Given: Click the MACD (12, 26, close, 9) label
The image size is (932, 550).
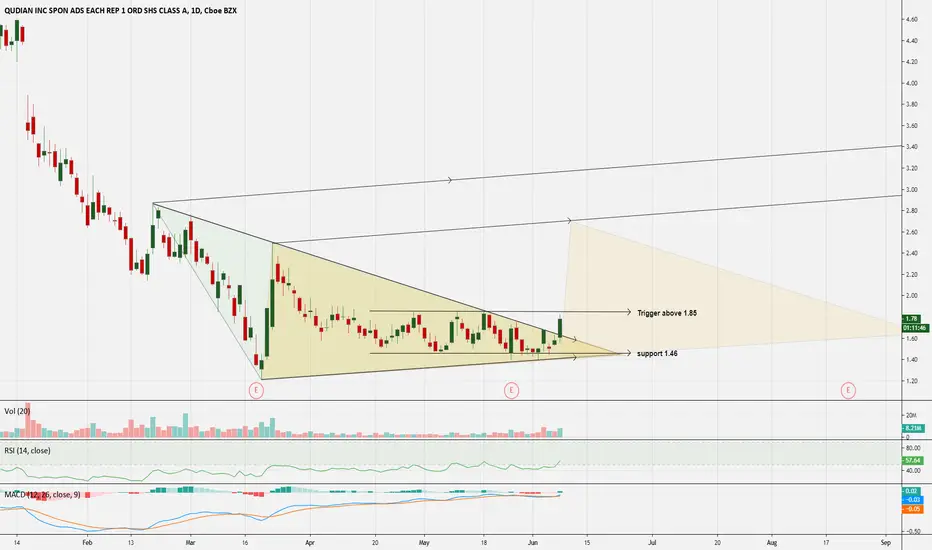Looking at the screenshot, I should [42, 494].
